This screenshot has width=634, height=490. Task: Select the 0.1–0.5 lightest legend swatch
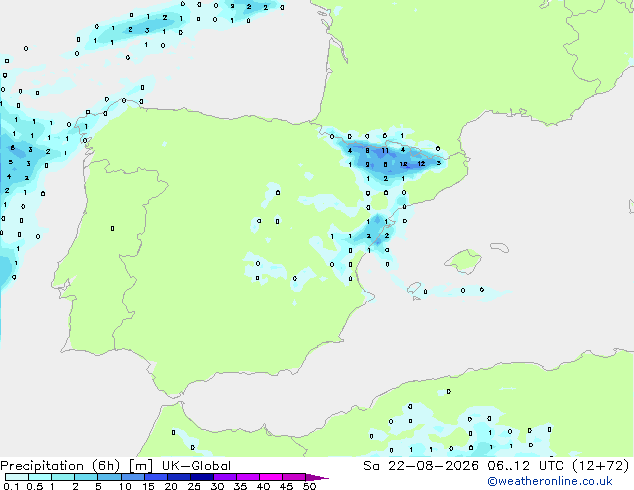click(x=17, y=477)
